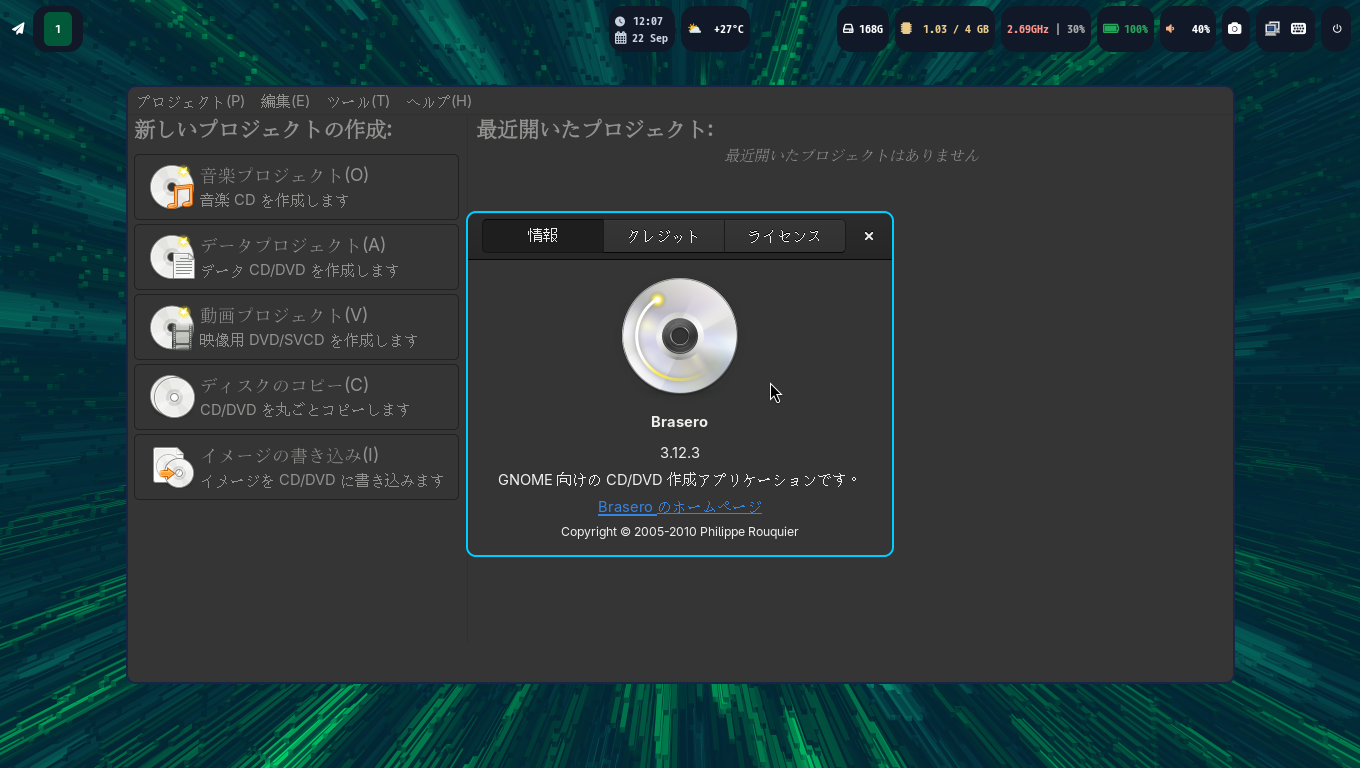The width and height of the screenshot is (1360, 768).
Task: Open the プロジェクト(P) menu
Action: (x=190, y=101)
